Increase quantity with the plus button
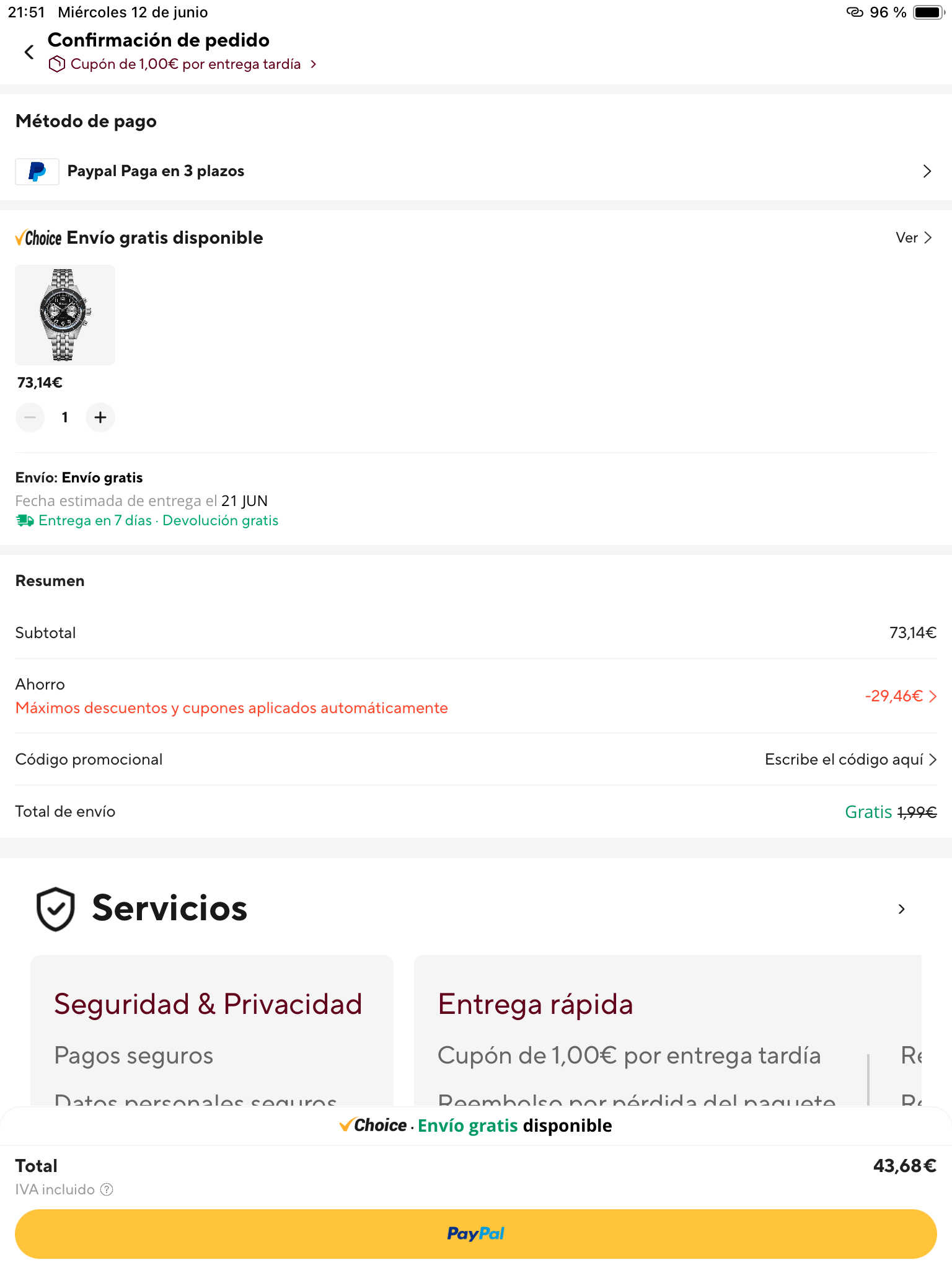 [100, 417]
